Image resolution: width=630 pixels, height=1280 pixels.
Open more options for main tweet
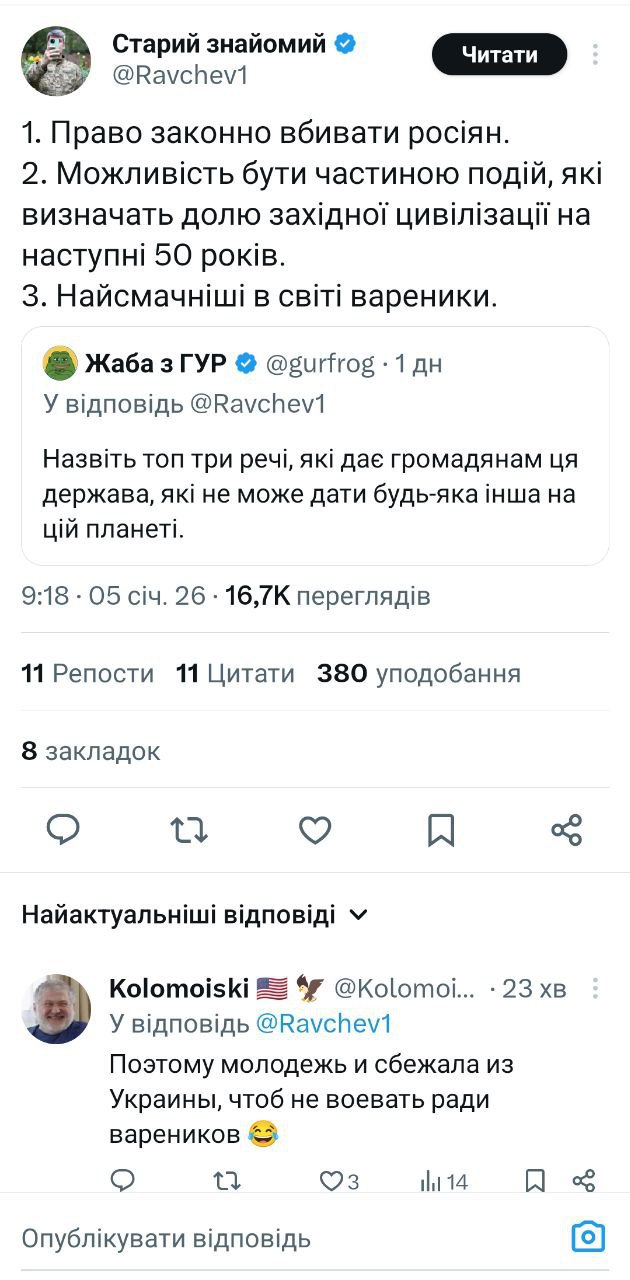click(597, 54)
